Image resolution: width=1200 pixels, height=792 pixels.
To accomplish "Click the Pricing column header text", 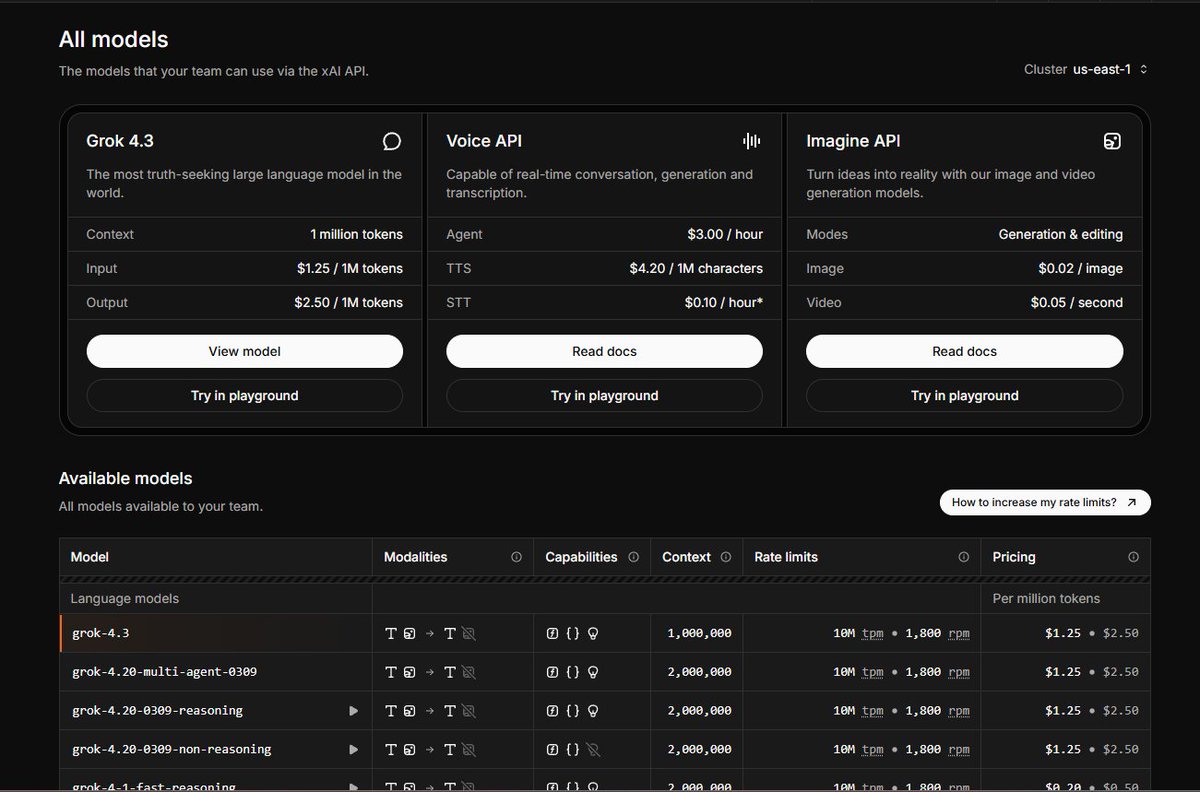I will point(1014,557).
